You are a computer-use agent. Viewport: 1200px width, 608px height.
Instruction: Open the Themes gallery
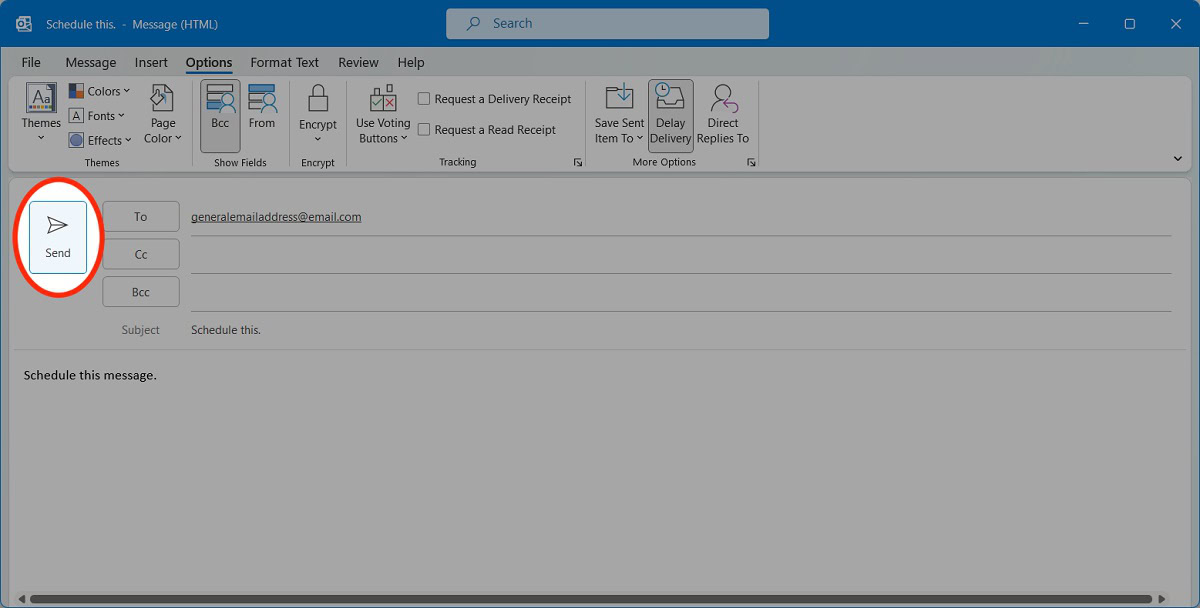pos(41,112)
